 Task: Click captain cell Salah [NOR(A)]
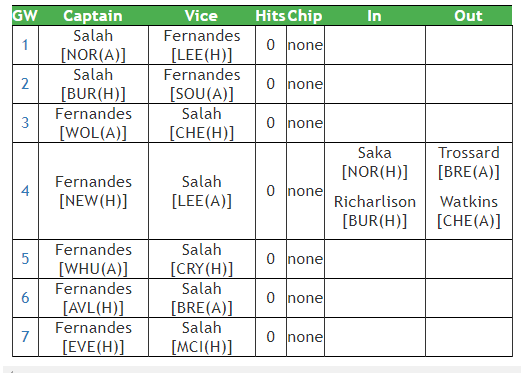tap(93, 45)
